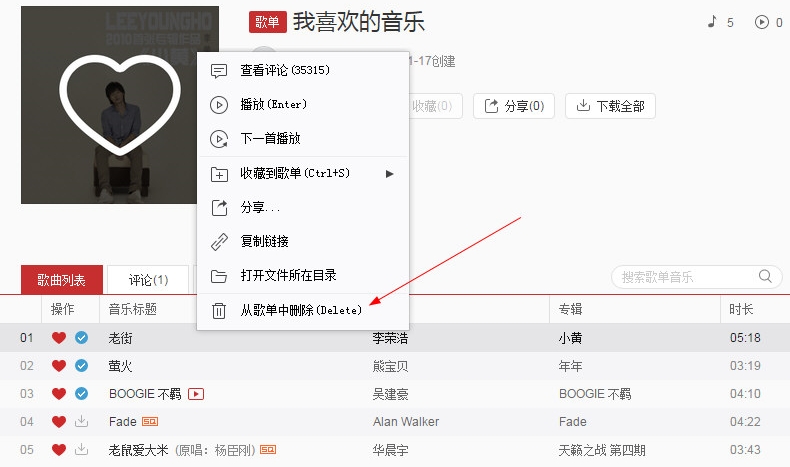Click the 下载全部 button
Viewport: 790px width, 467px height.
[610, 106]
